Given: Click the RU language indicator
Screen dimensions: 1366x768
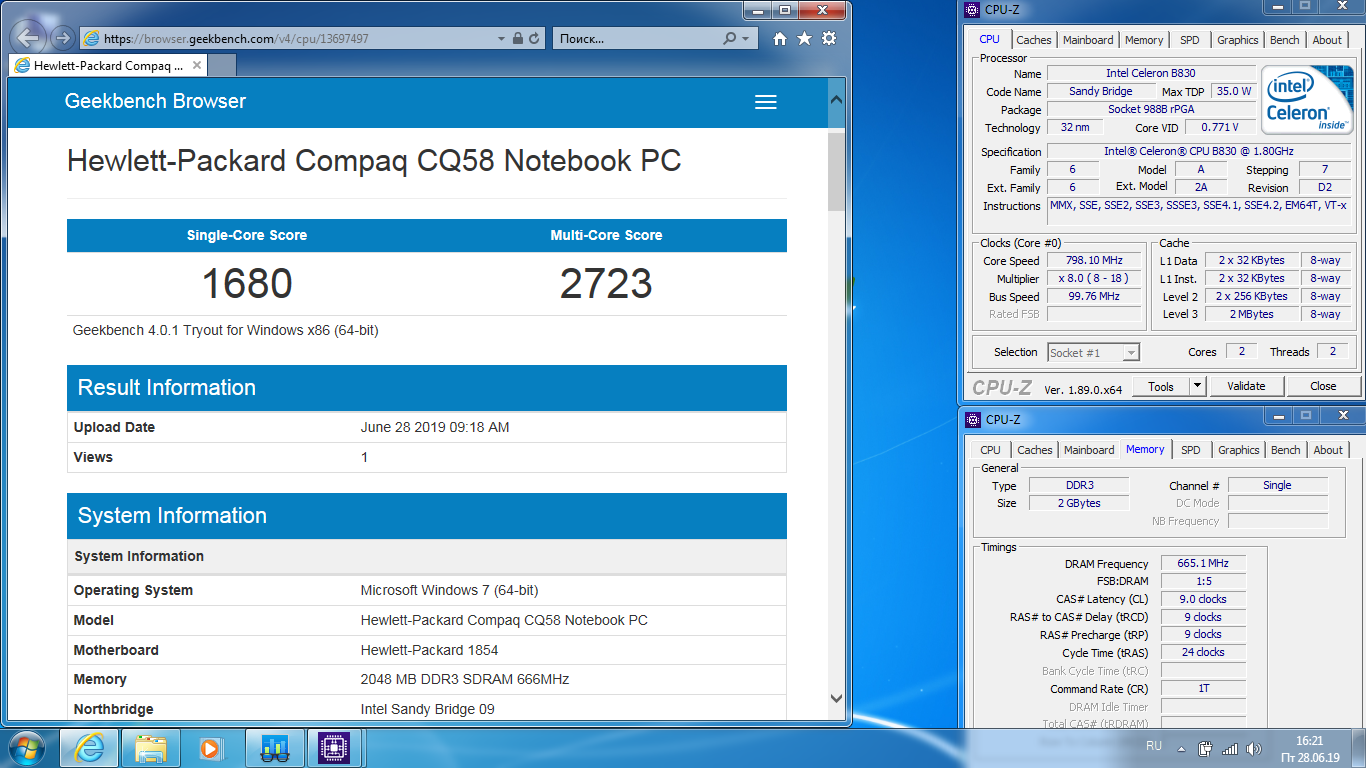Looking at the screenshot, I should [1153, 746].
